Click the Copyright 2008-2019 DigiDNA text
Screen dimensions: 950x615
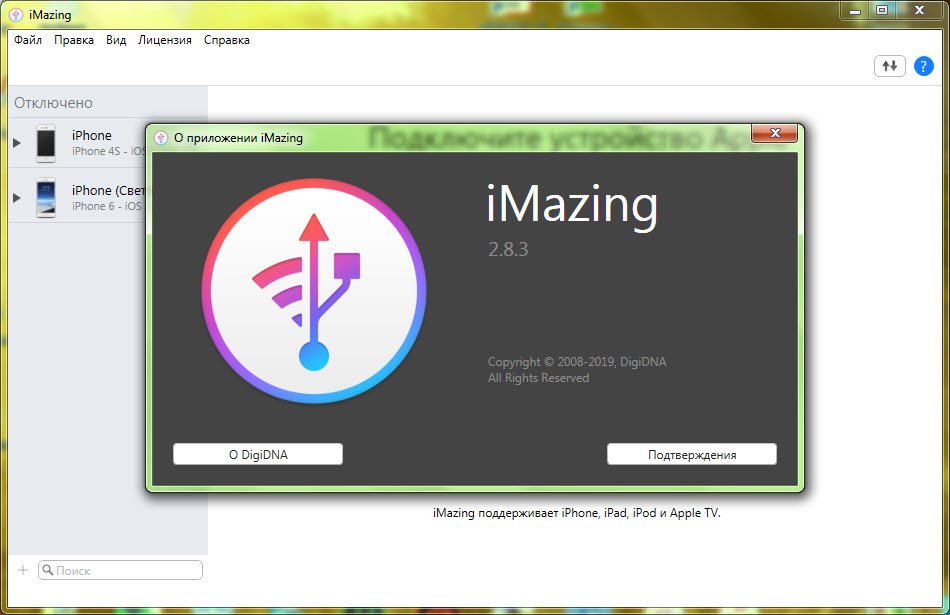[x=577, y=362]
